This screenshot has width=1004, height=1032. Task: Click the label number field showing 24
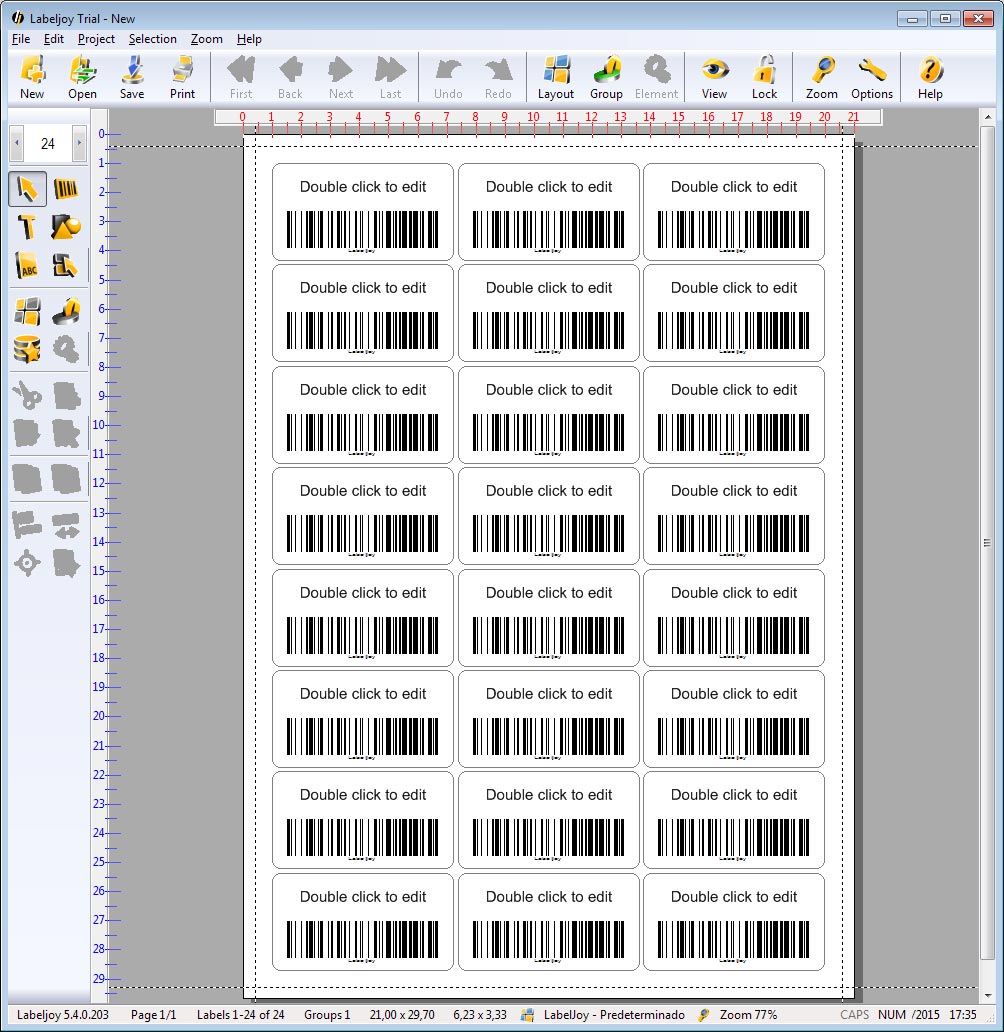pyautogui.click(x=47, y=143)
